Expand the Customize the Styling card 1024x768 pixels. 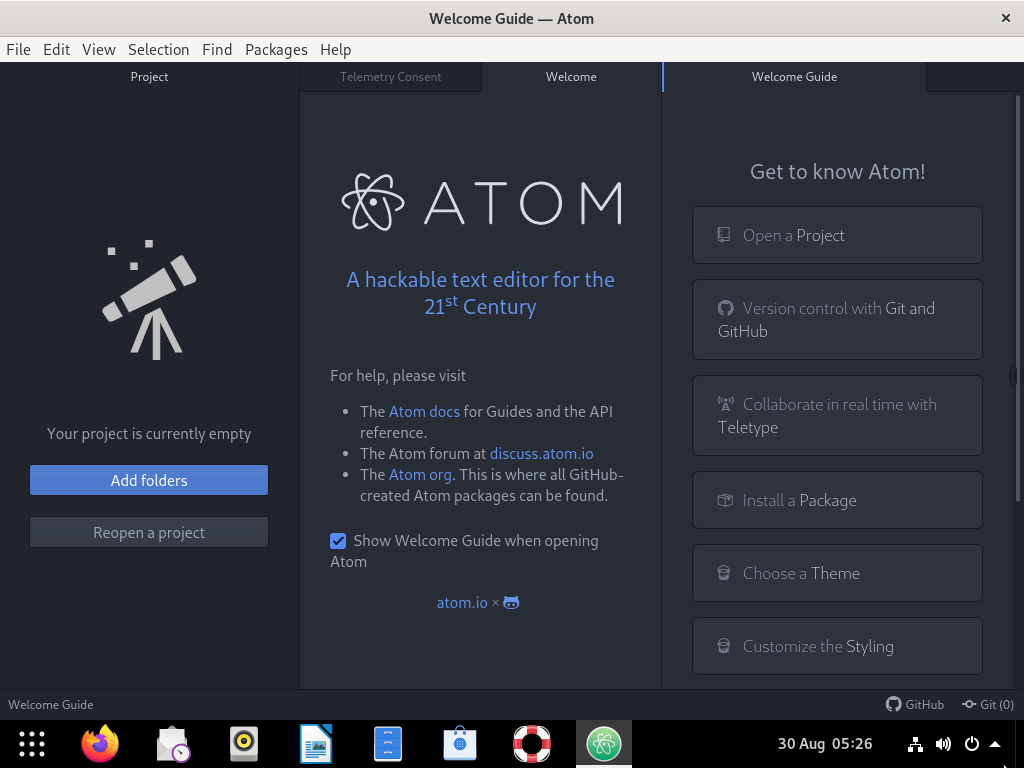[x=837, y=647]
